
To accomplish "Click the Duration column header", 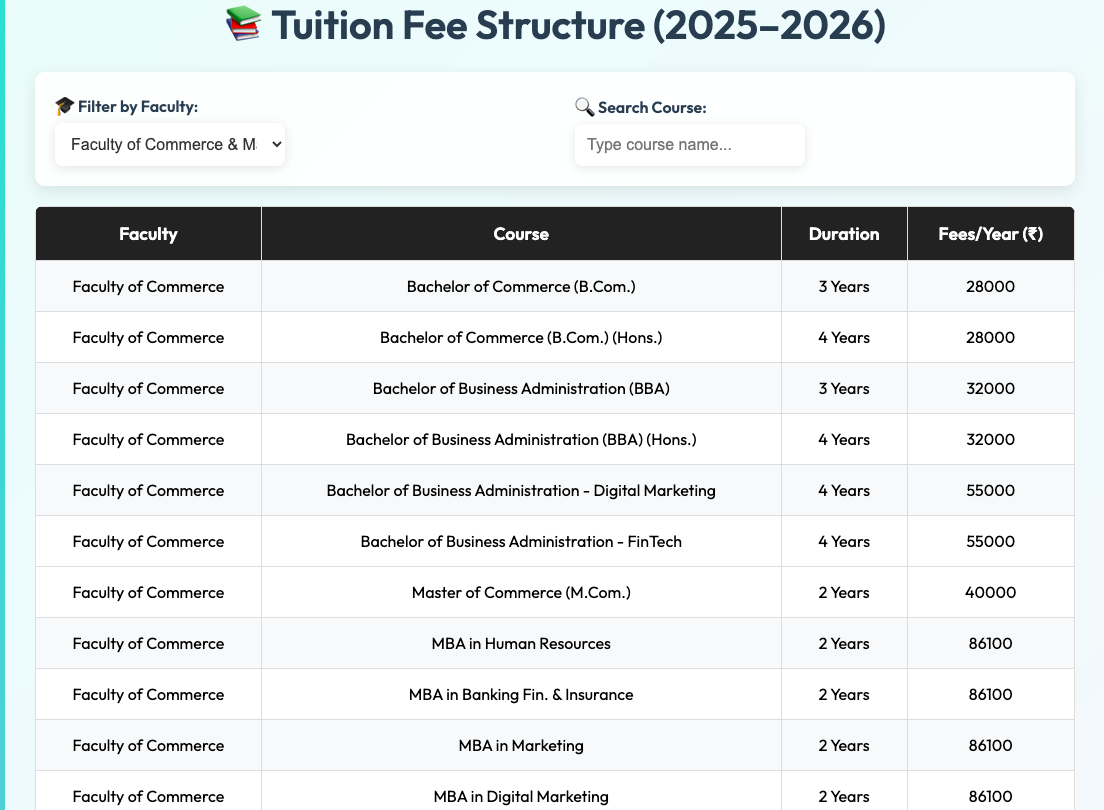I will pos(844,234).
